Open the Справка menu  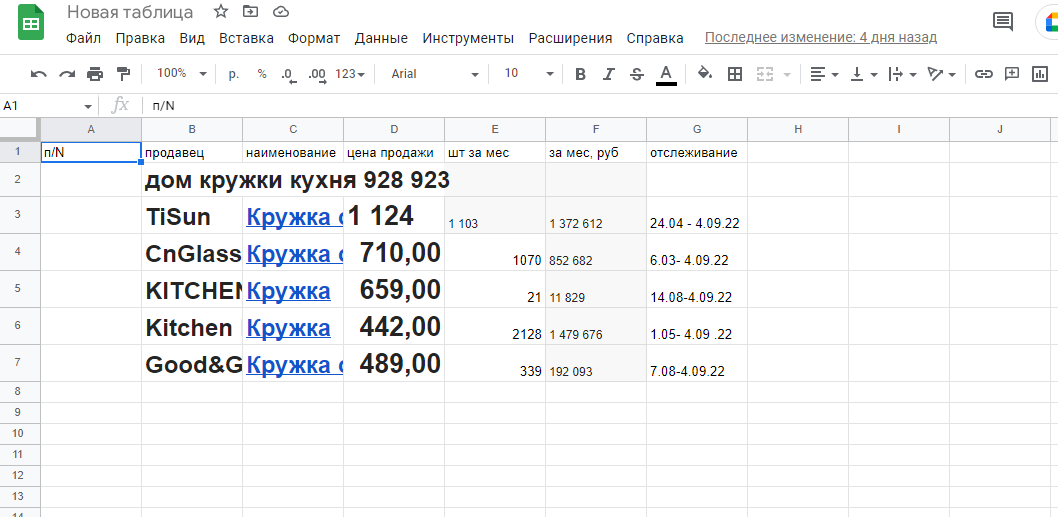point(655,38)
